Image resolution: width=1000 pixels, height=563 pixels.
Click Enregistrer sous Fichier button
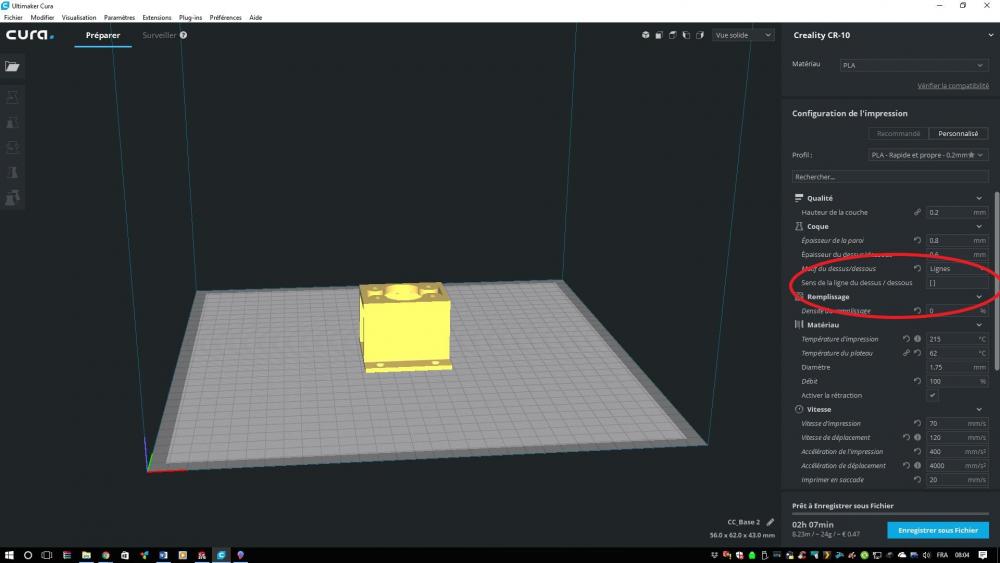click(938, 530)
